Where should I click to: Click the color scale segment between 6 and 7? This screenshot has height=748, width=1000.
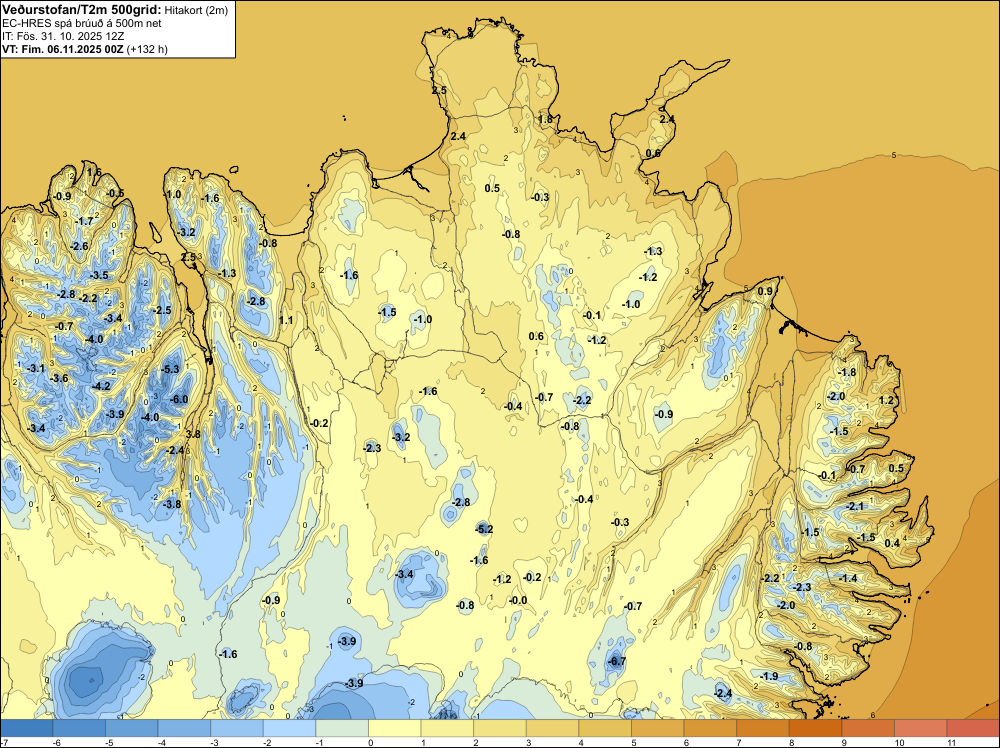(710, 728)
